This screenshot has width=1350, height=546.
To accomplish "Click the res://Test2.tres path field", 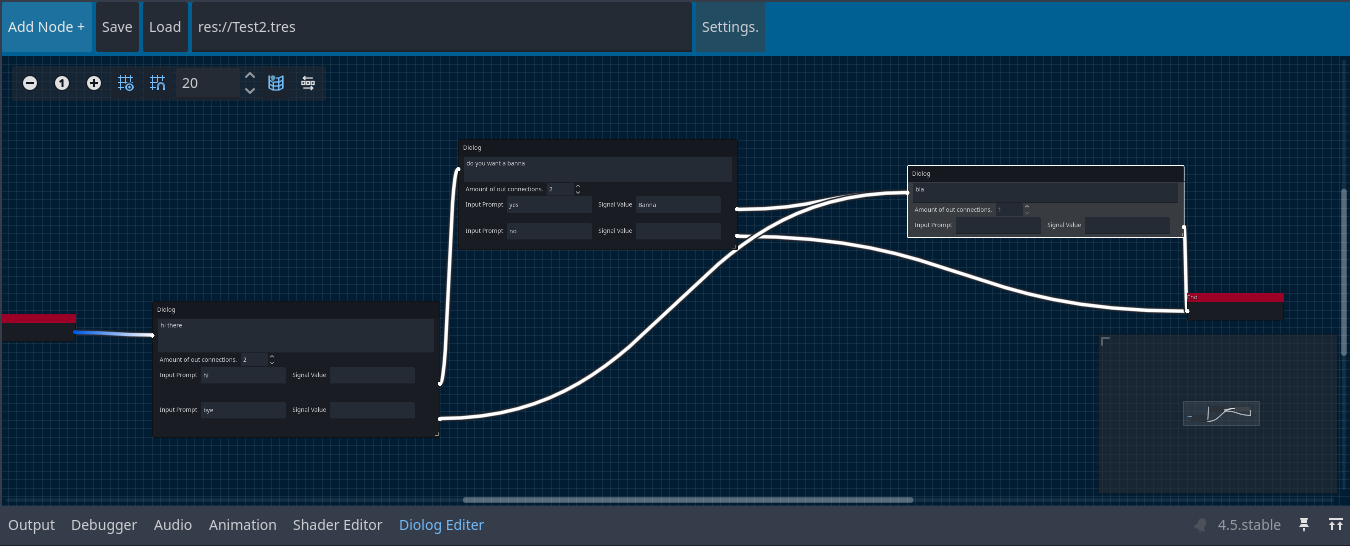I will [441, 27].
